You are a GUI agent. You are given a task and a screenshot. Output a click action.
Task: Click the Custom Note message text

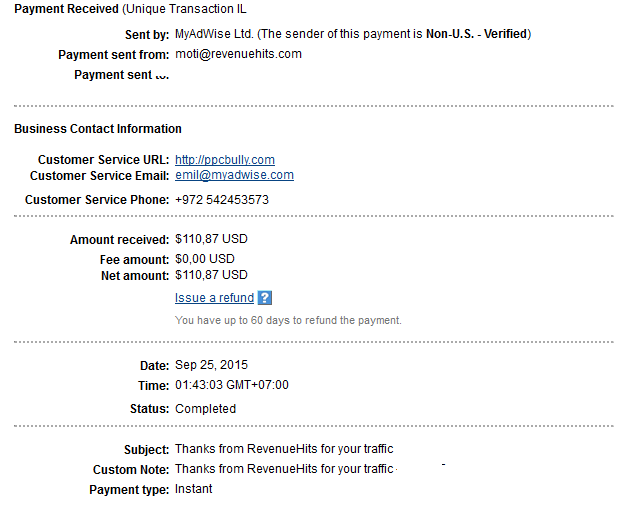point(284,469)
